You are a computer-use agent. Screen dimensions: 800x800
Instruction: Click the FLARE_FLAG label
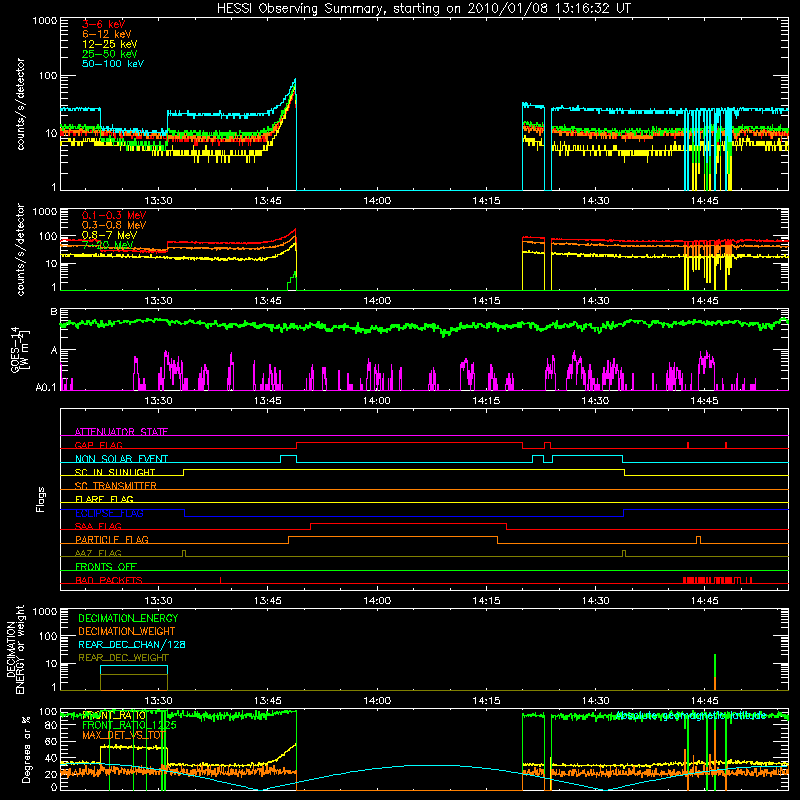pos(104,499)
